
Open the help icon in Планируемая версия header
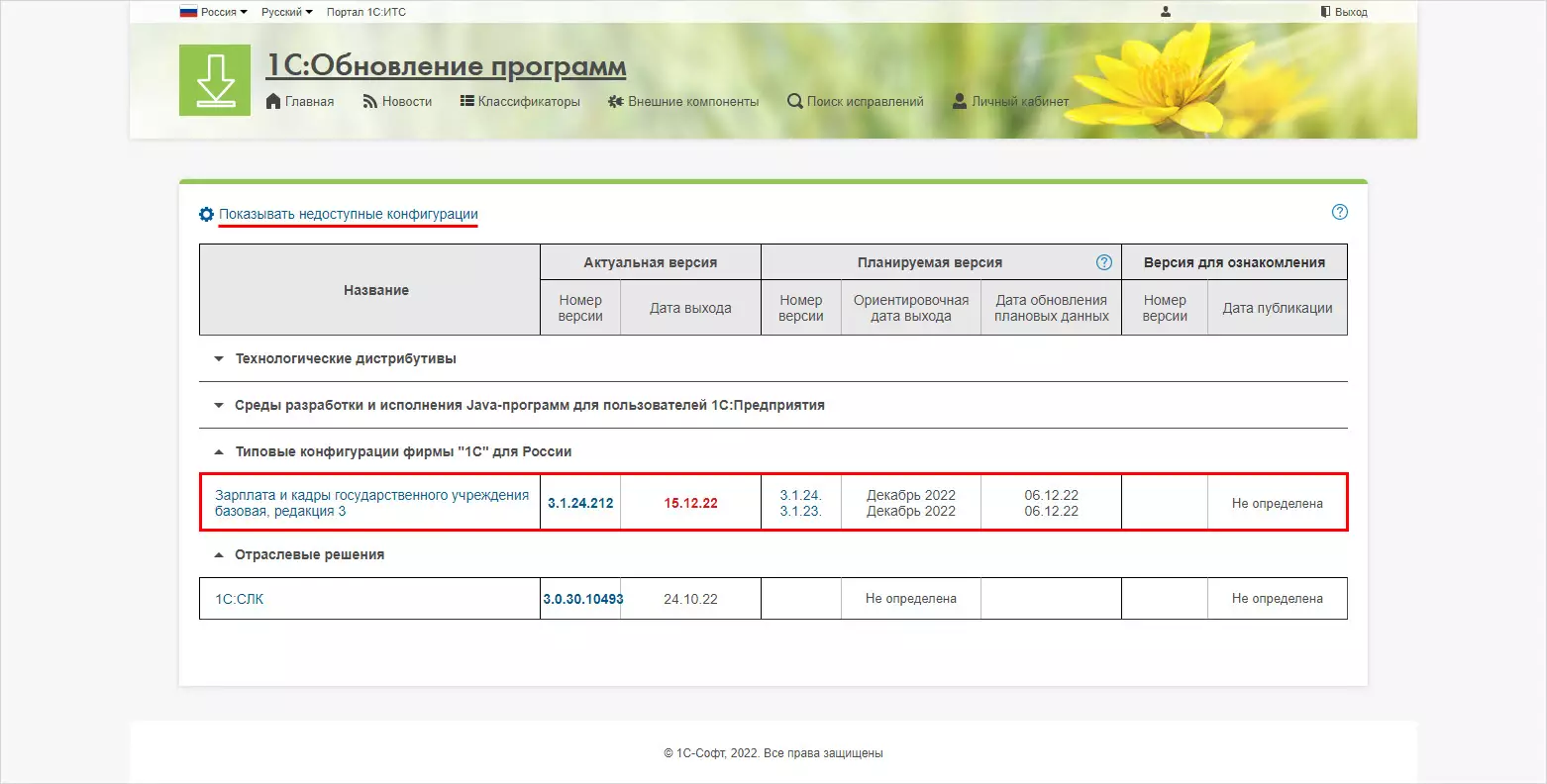(x=1104, y=262)
